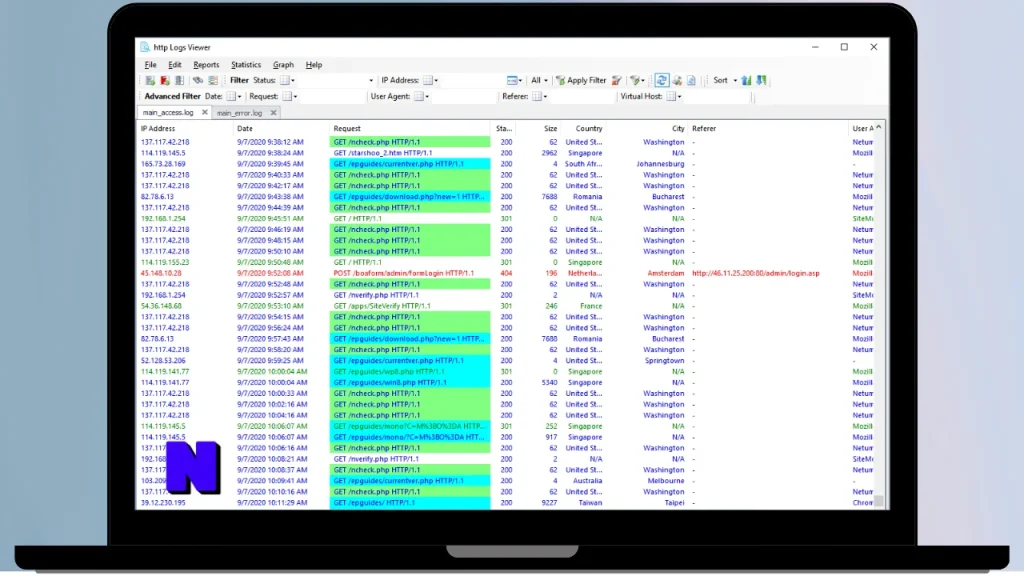Viewport: 1024px width, 576px height.
Task: Click the Status filter grid icon
Action: pyautogui.click(x=285, y=80)
